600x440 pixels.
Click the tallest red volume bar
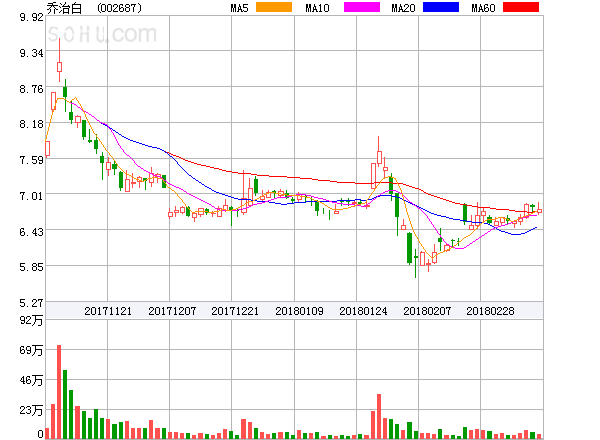point(59,392)
